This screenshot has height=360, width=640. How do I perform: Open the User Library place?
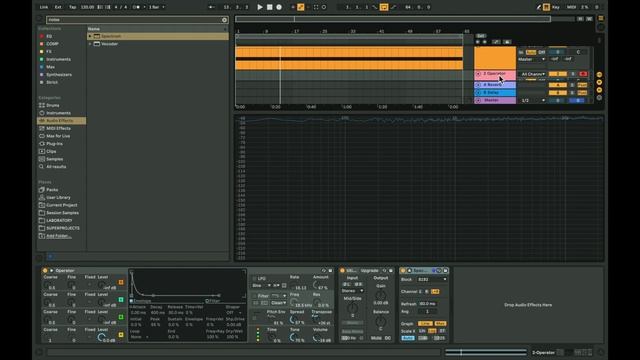coord(58,197)
